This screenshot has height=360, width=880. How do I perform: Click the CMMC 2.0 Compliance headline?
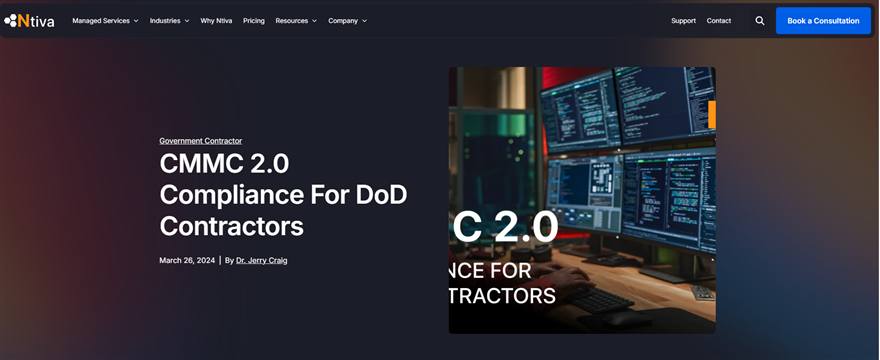click(283, 195)
